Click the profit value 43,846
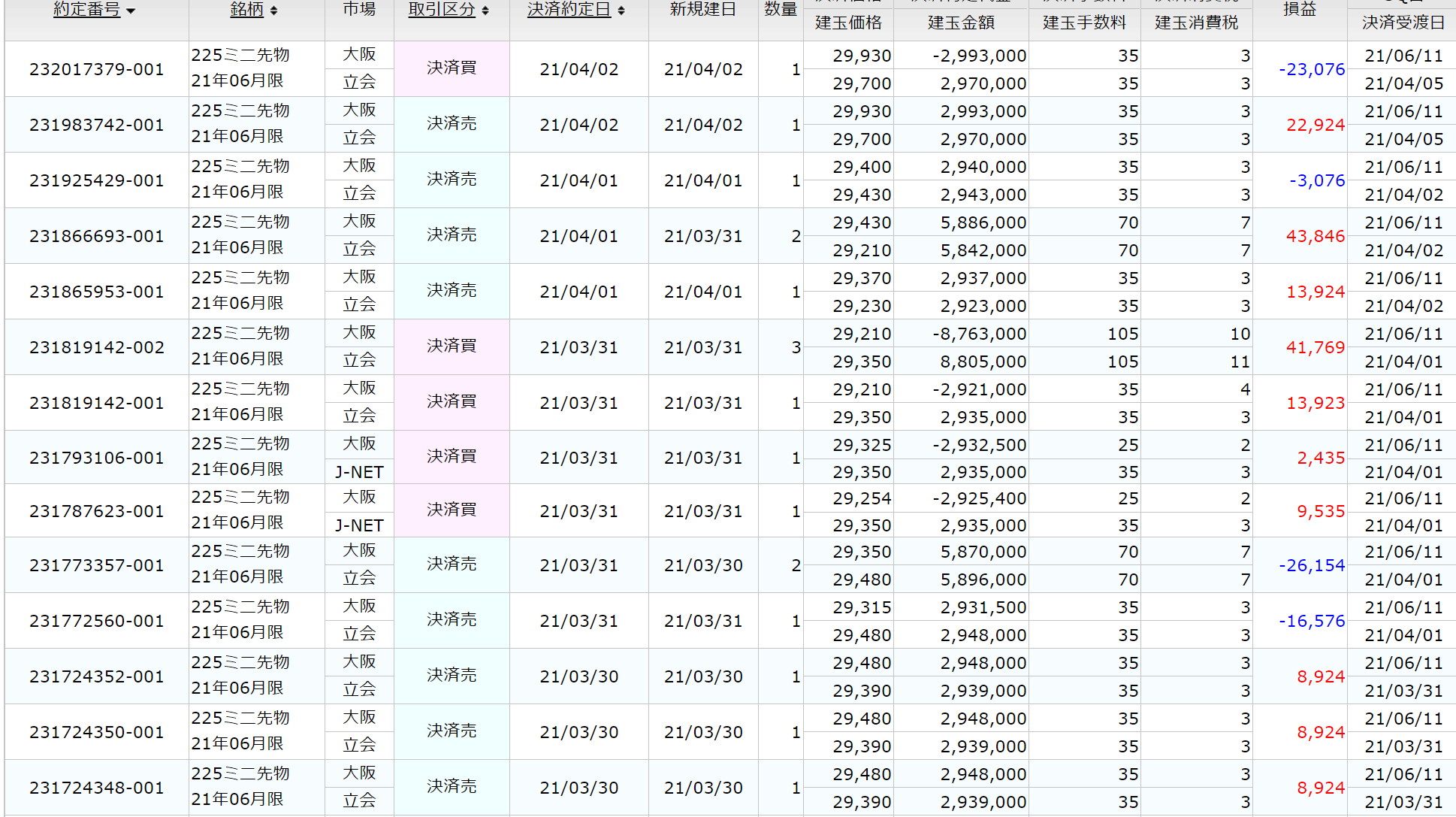Viewport: 1456px width, 817px height. coord(1316,236)
